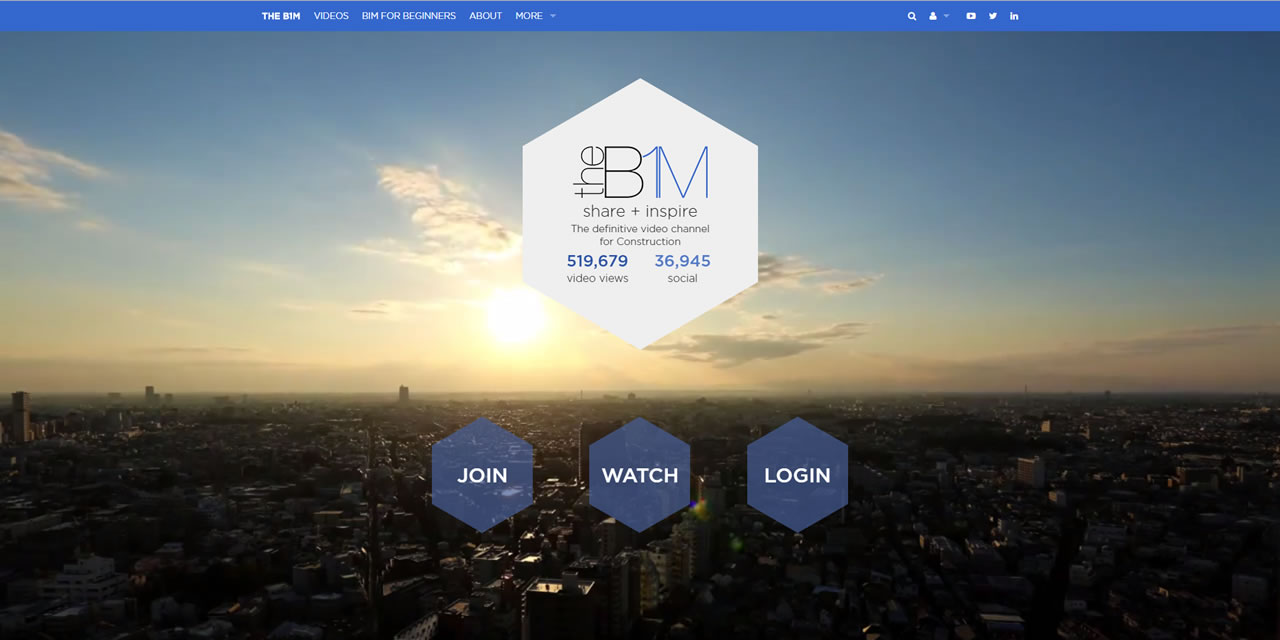Image resolution: width=1280 pixels, height=640 pixels.
Task: Click the B1M logo in the hexagon
Action: 640,172
